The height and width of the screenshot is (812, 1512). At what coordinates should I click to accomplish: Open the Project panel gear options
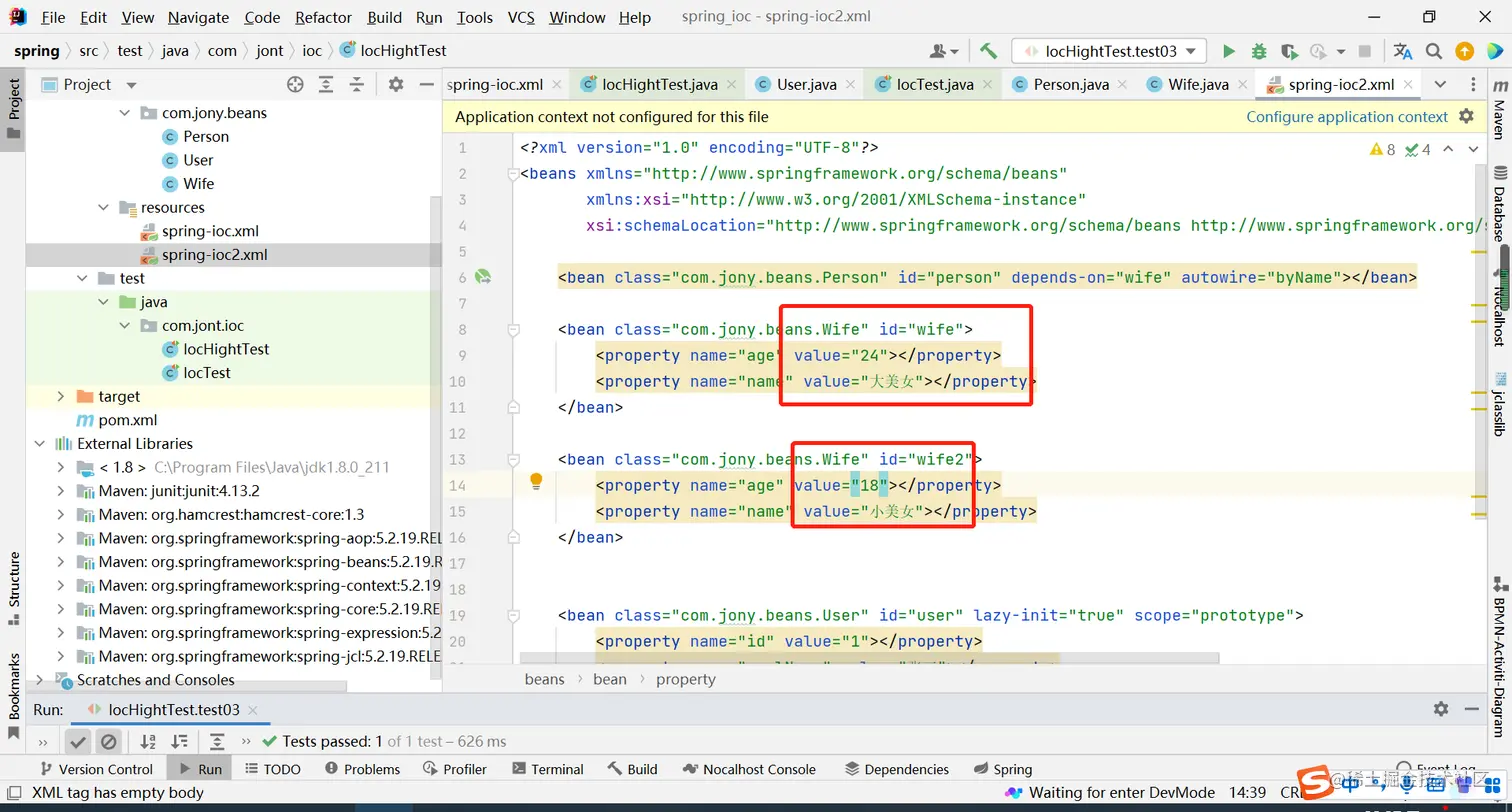(x=396, y=85)
